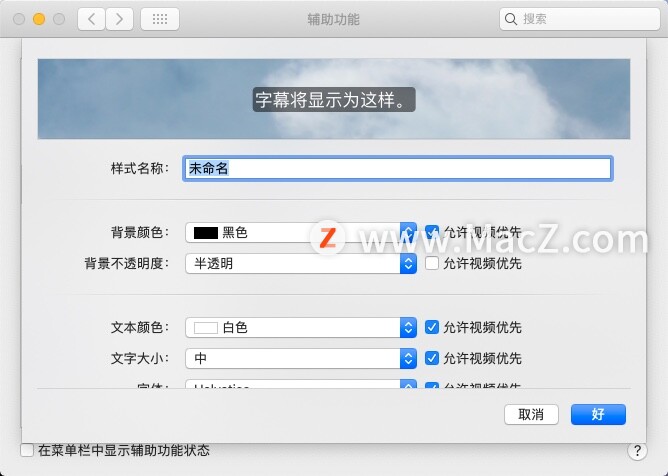Click the 背景不透明度 label
The image size is (668, 476).
tap(127, 263)
